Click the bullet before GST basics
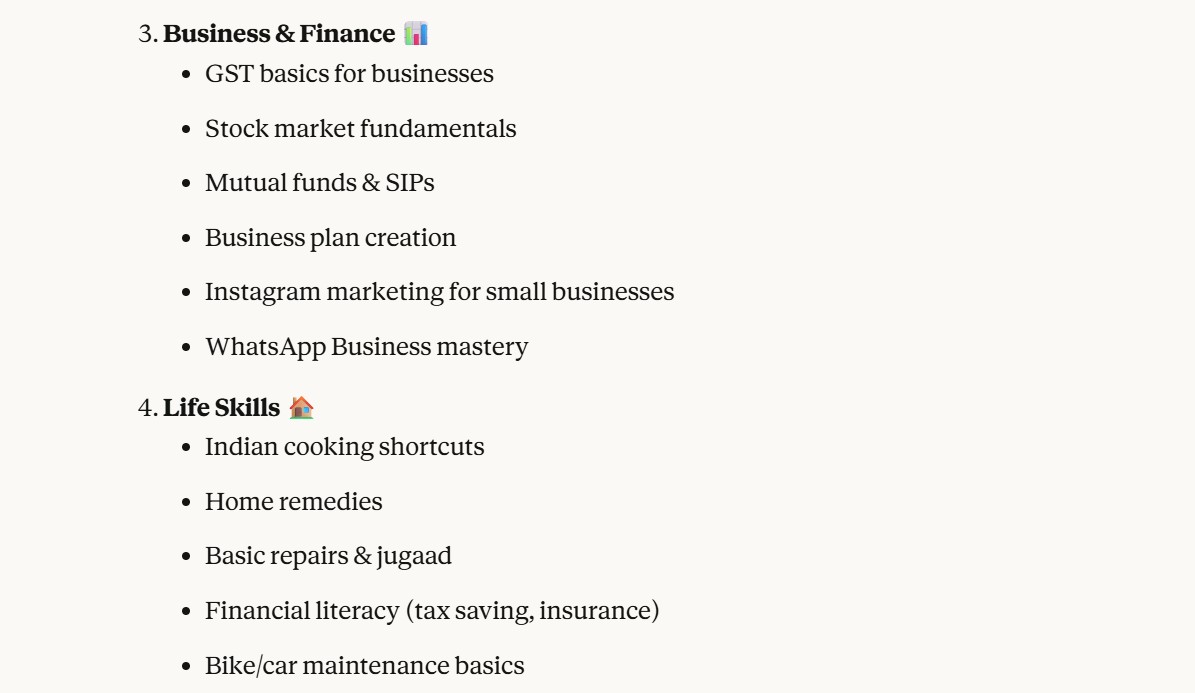Viewport: 1195px width, 693px height. [x=187, y=75]
